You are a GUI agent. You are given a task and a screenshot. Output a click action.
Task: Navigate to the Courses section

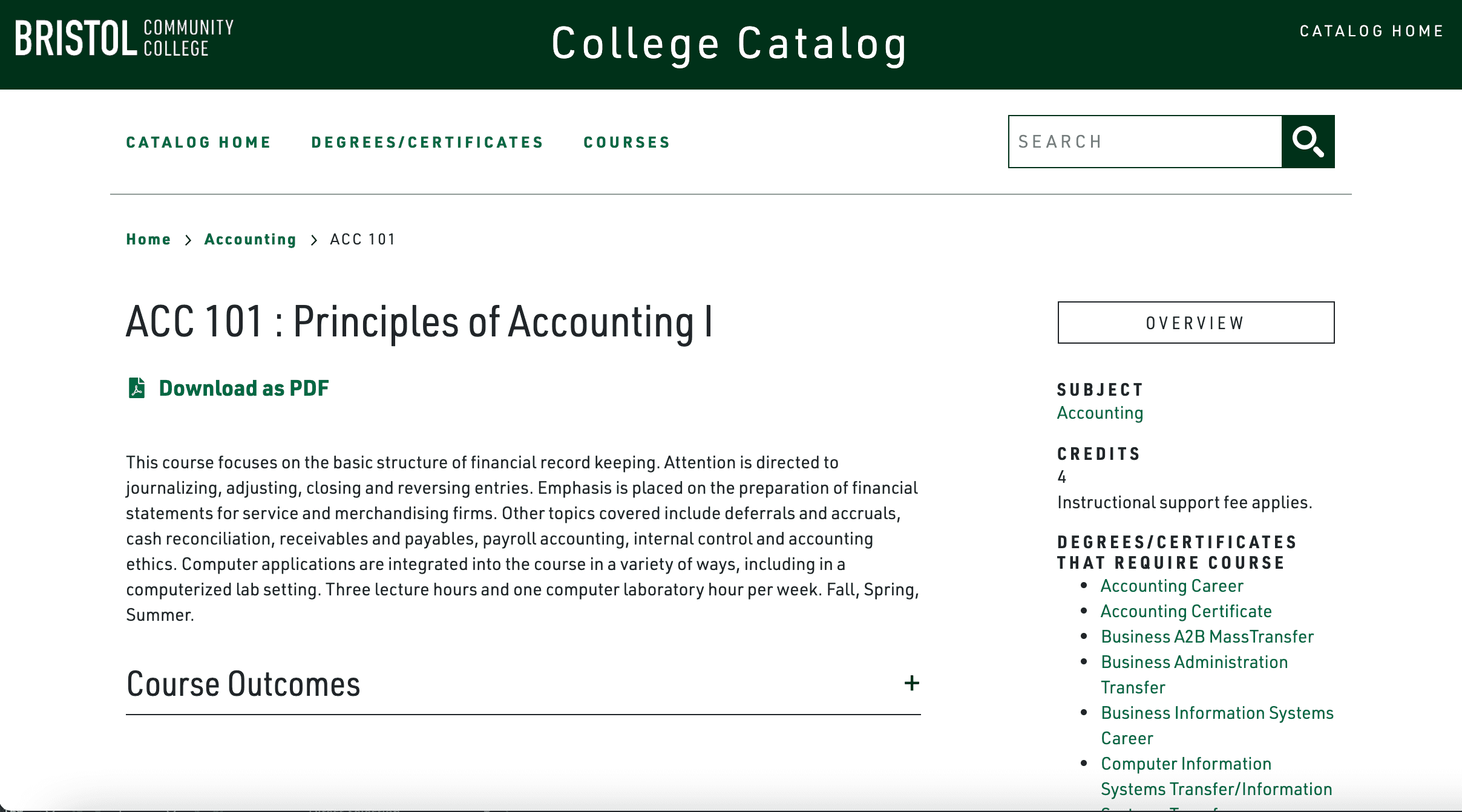(x=626, y=142)
